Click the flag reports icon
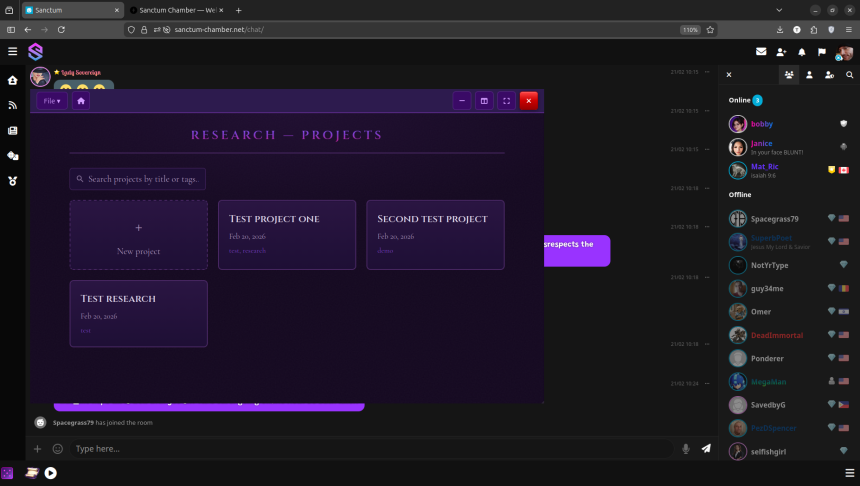860x486 pixels. coord(821,52)
